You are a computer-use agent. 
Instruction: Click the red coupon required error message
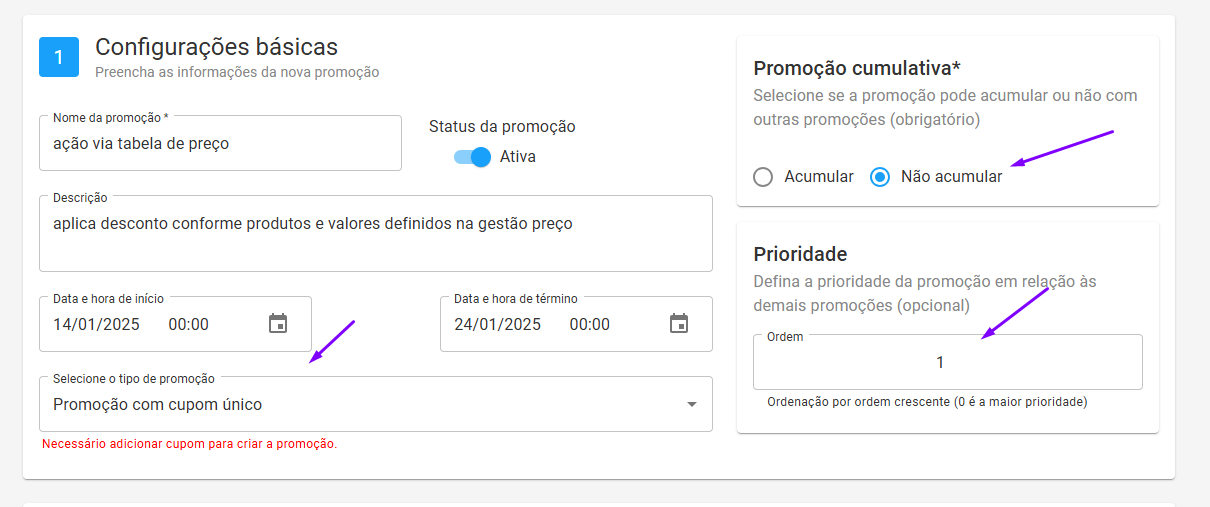click(190, 444)
